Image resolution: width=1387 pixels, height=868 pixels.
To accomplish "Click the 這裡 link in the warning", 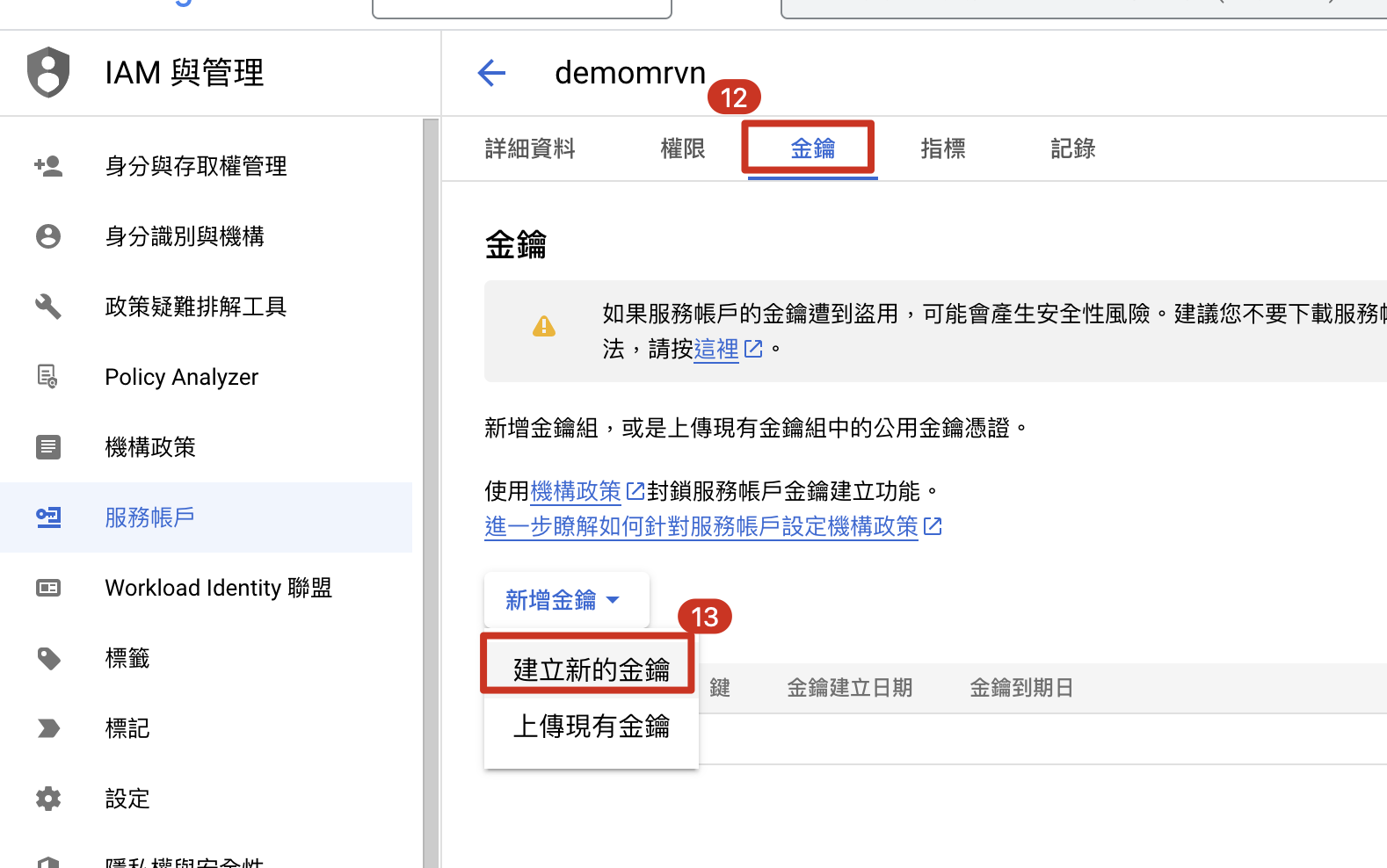I will 716,350.
